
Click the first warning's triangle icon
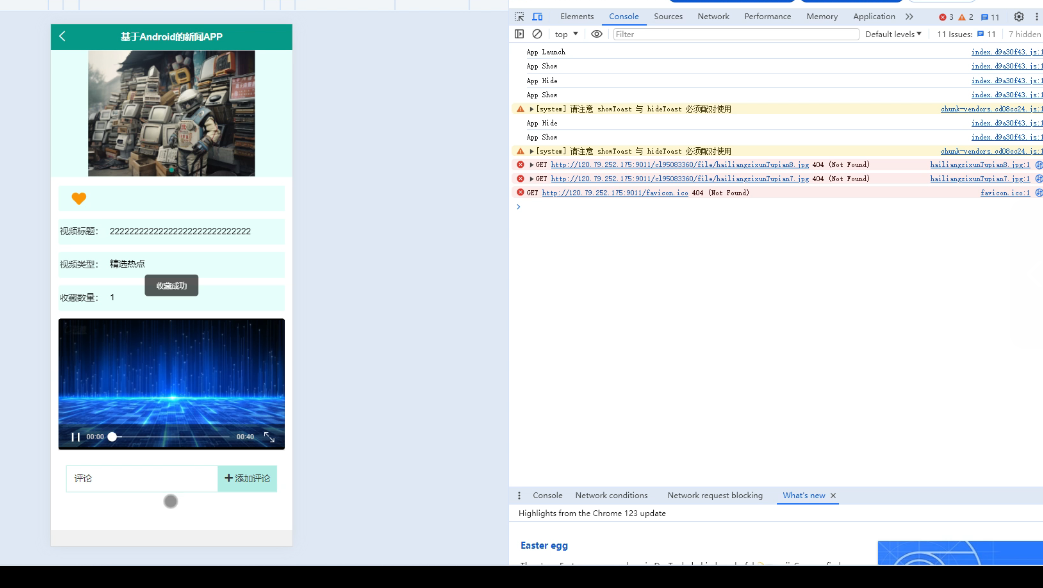pyautogui.click(x=520, y=109)
